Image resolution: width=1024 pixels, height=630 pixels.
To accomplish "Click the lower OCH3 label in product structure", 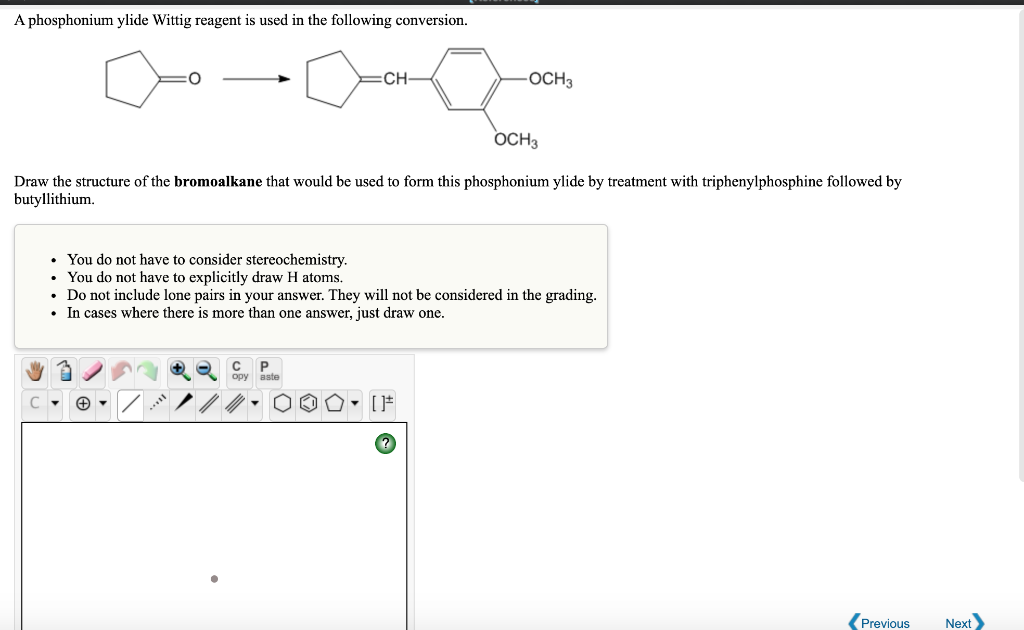I will tap(516, 140).
